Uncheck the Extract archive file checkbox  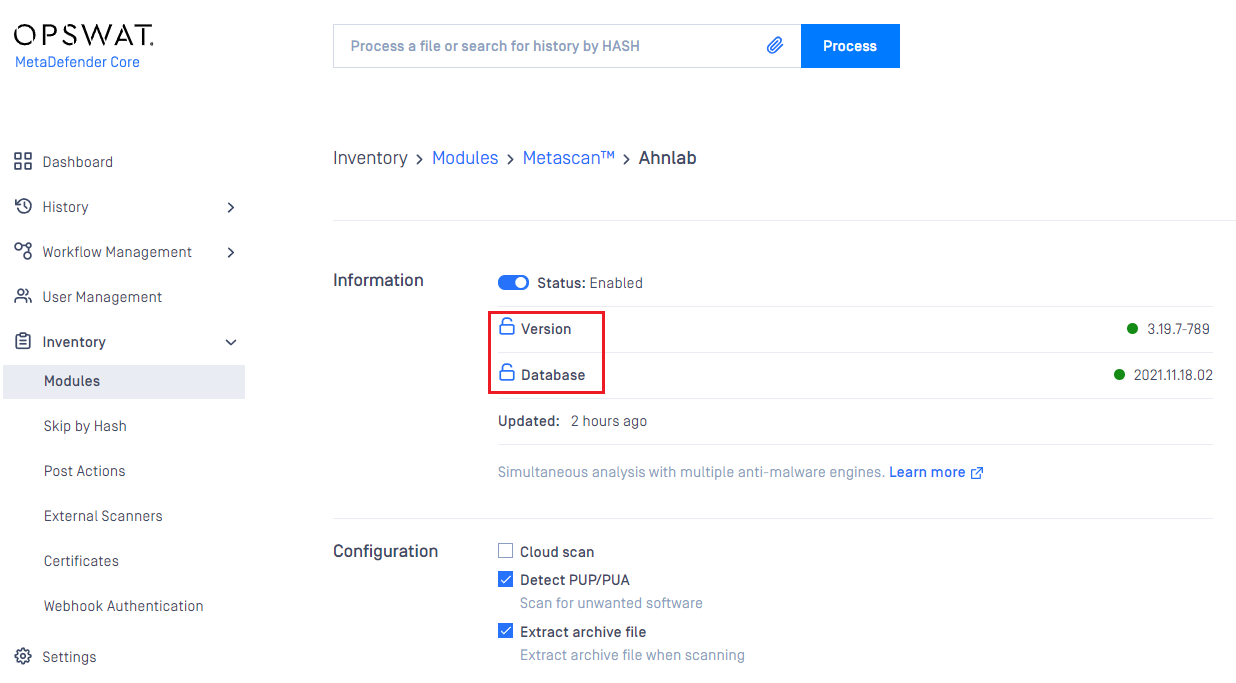pos(506,631)
